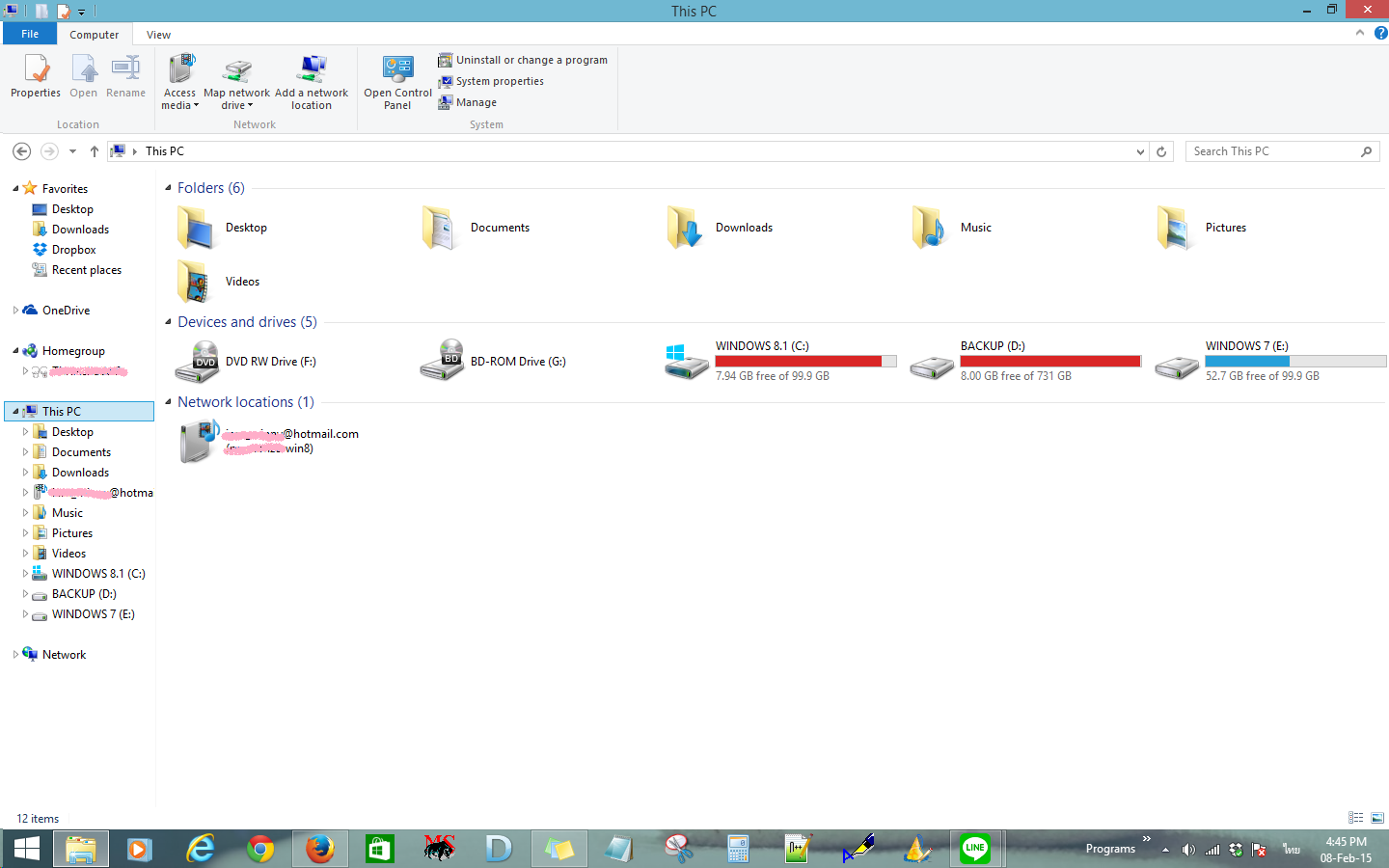Viewport: 1389px width, 868px height.
Task: Open Internet Explorer from taskbar
Action: 201,849
